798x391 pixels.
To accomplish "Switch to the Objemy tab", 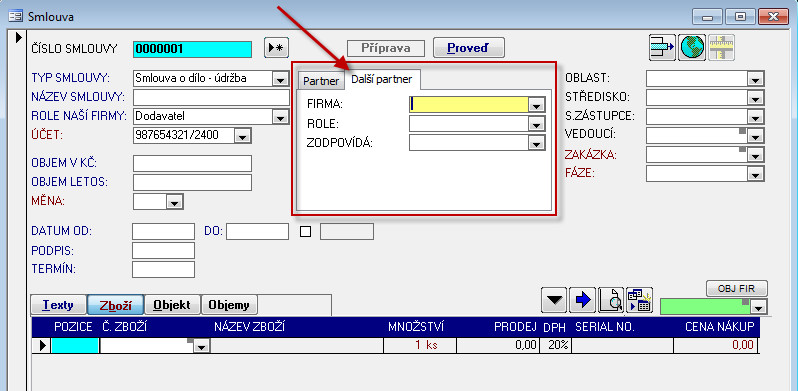I will pos(229,305).
